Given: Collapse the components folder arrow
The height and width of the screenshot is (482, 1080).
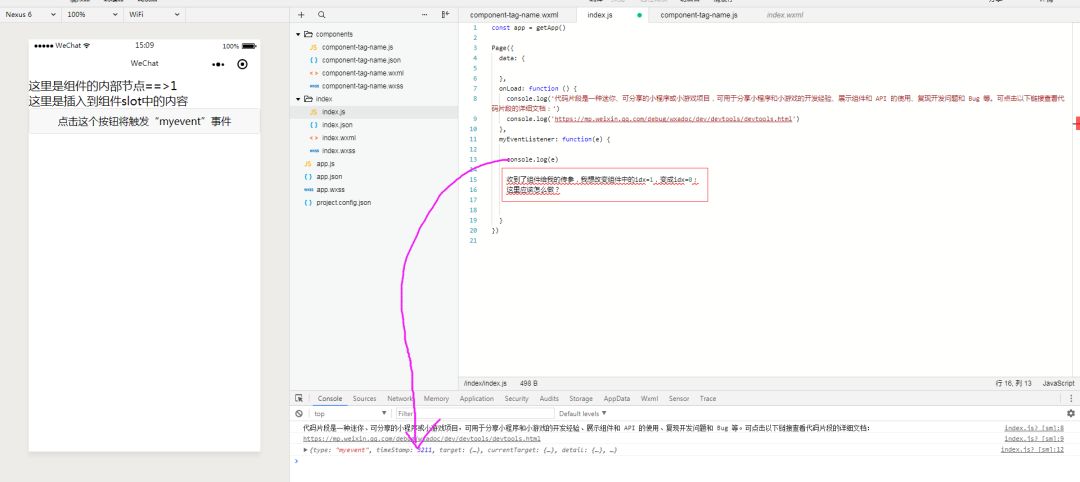Looking at the screenshot, I should (x=298, y=34).
